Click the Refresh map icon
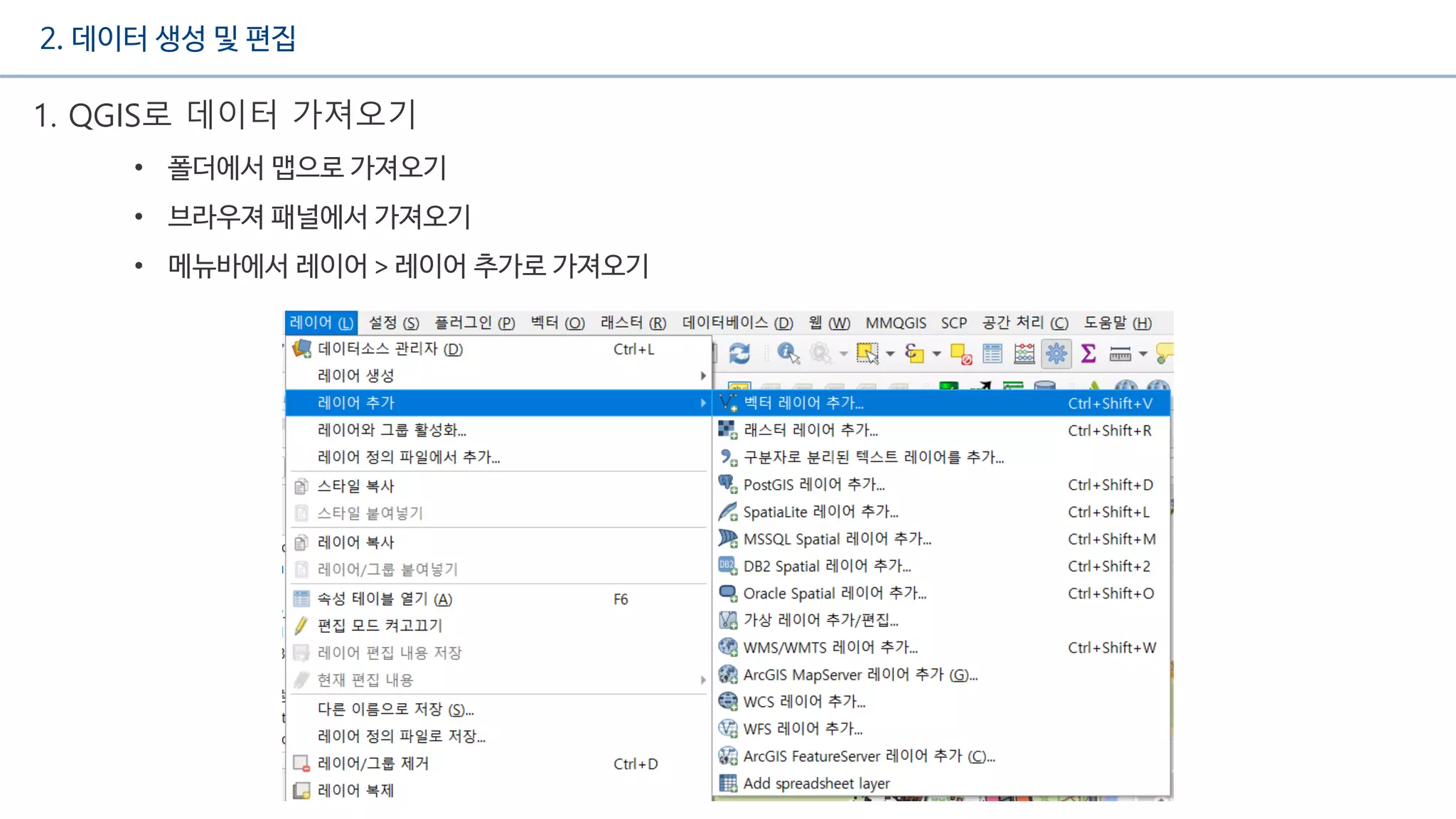 [x=739, y=353]
